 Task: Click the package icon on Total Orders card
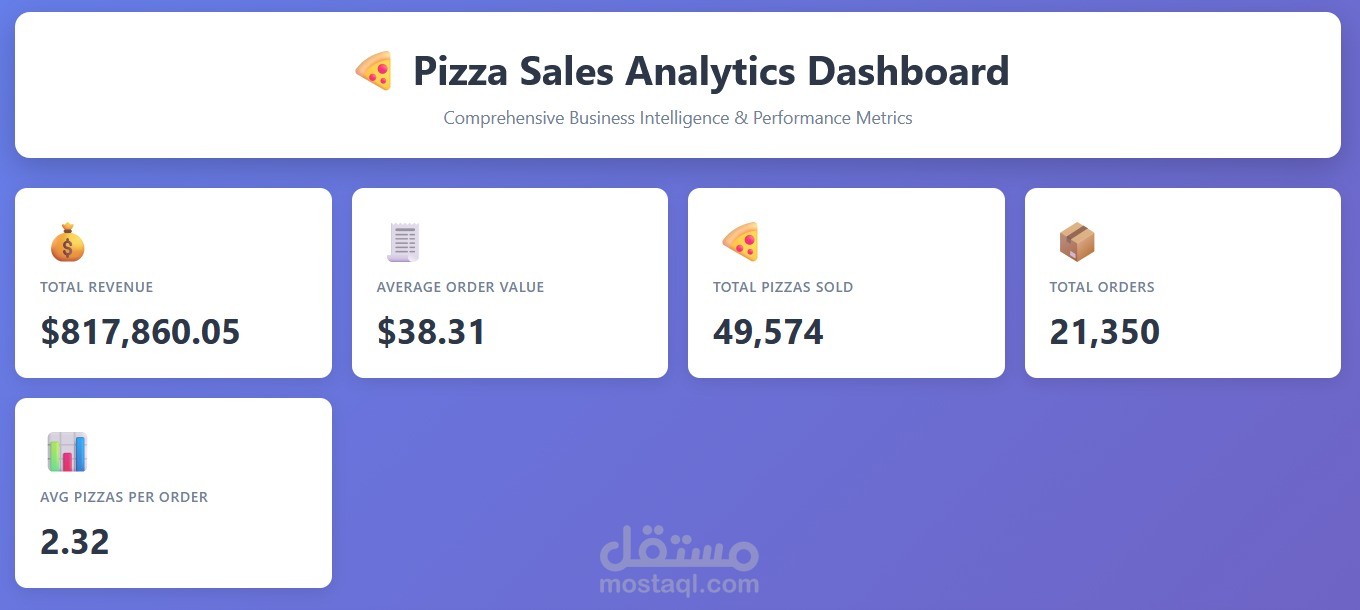[x=1076, y=241]
